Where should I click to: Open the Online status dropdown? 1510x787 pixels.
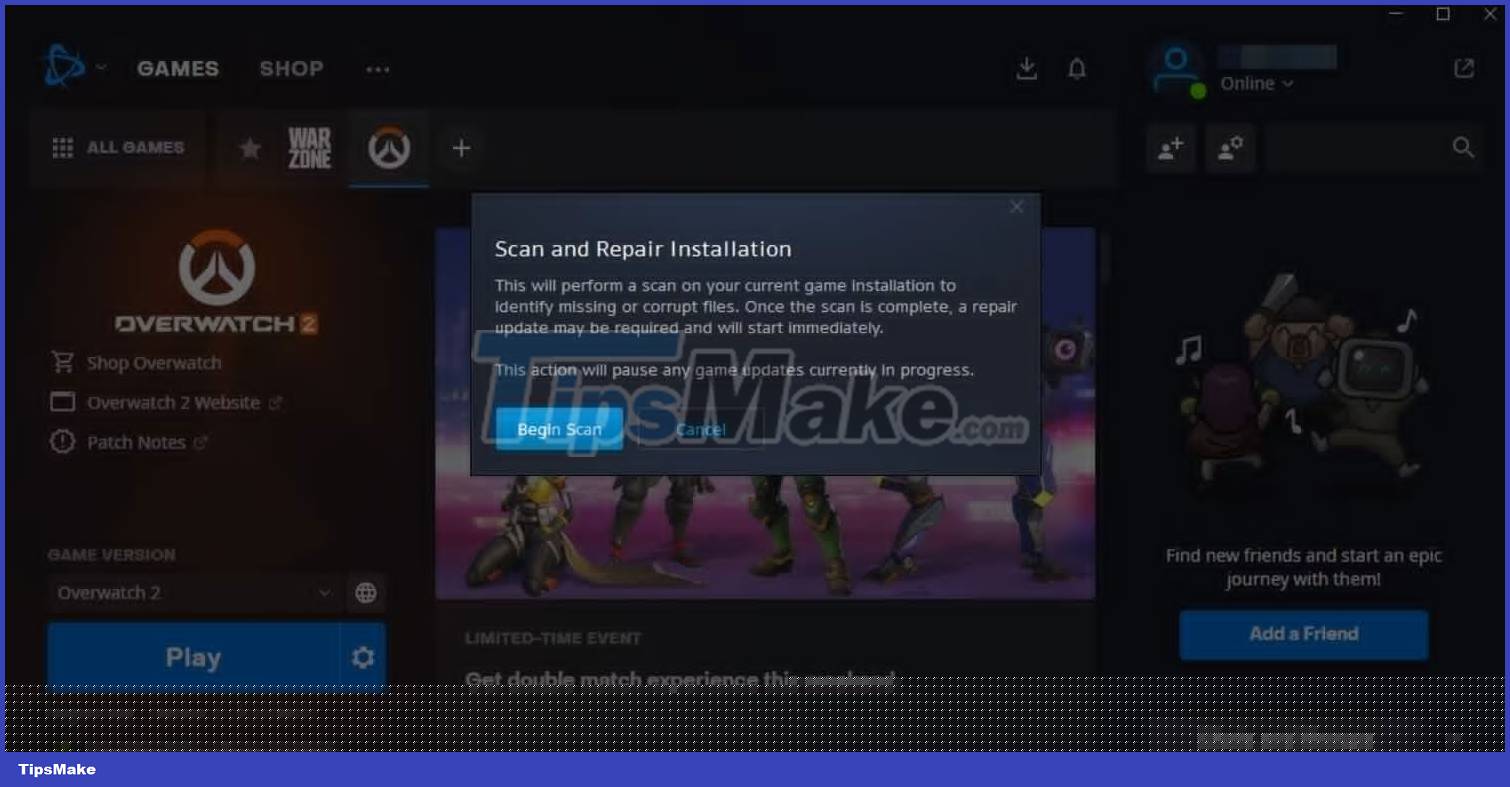(x=1256, y=83)
